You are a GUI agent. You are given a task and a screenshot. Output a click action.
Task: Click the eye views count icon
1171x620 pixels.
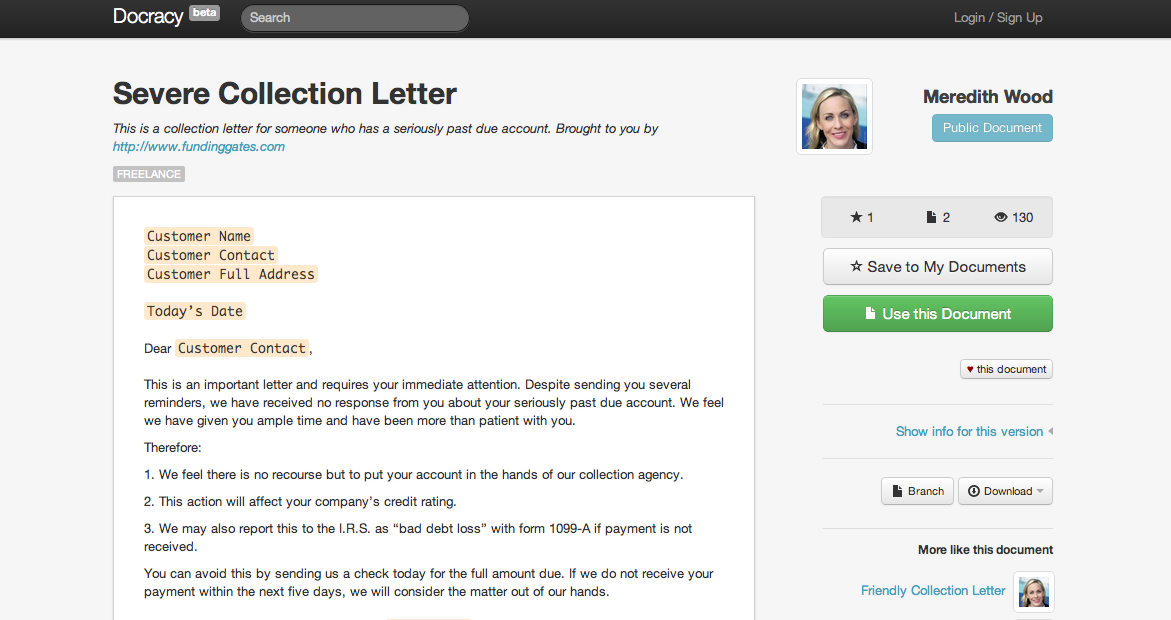[x=1001, y=217]
